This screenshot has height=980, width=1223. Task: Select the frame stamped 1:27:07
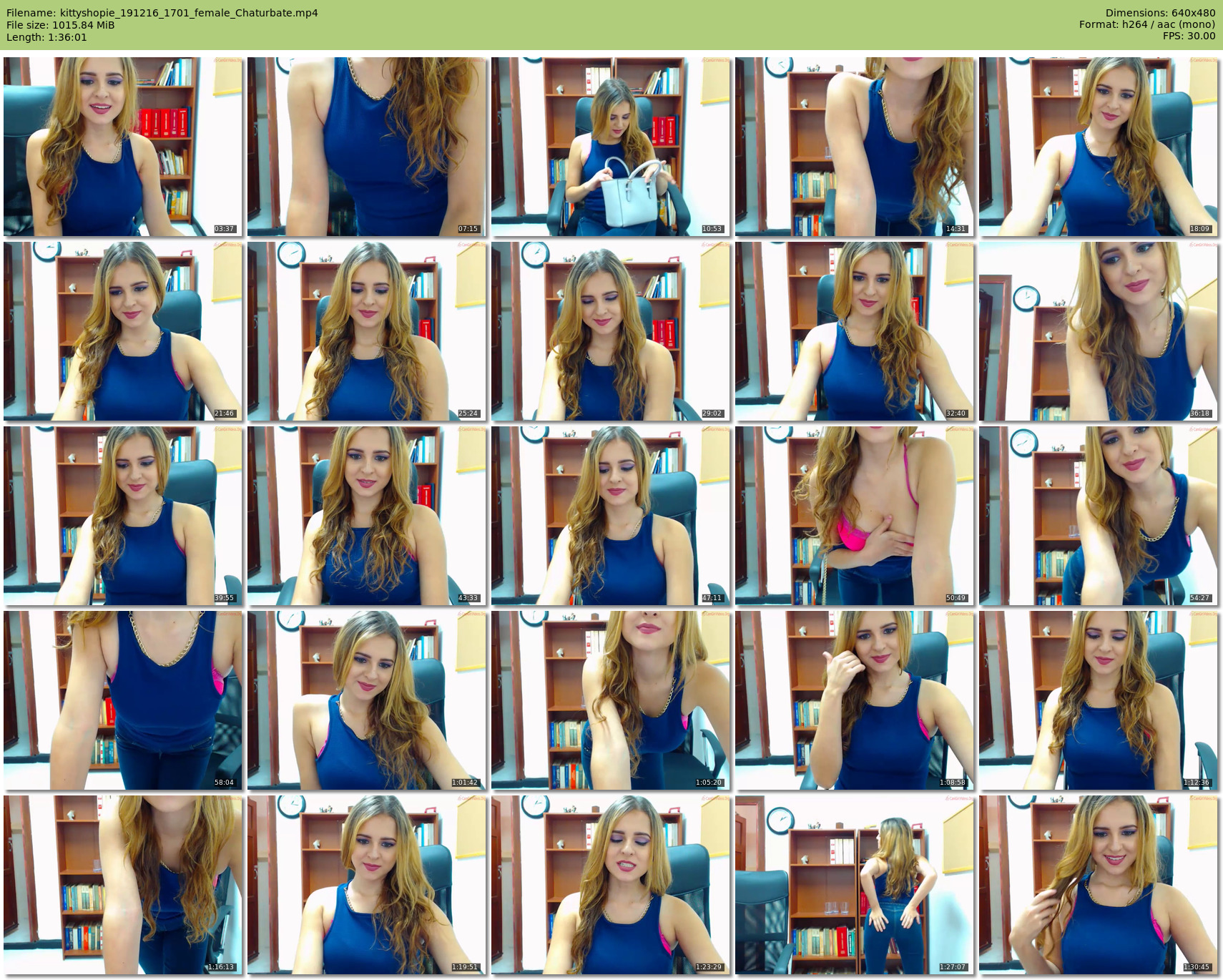[854, 885]
